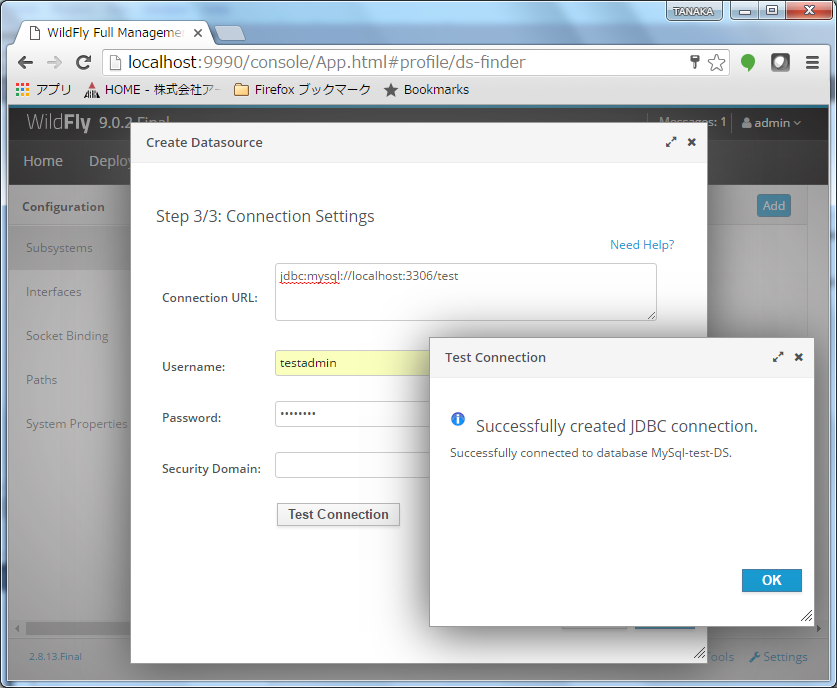Click OK in the Test Connection dialog
Image resolution: width=837 pixels, height=688 pixels.
coord(771,580)
